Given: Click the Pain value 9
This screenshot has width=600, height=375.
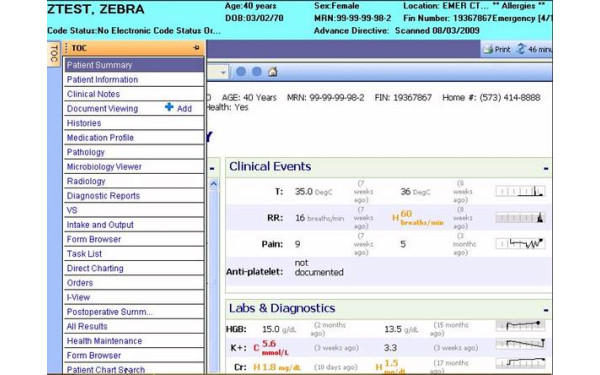Looking at the screenshot, I should [297, 244].
